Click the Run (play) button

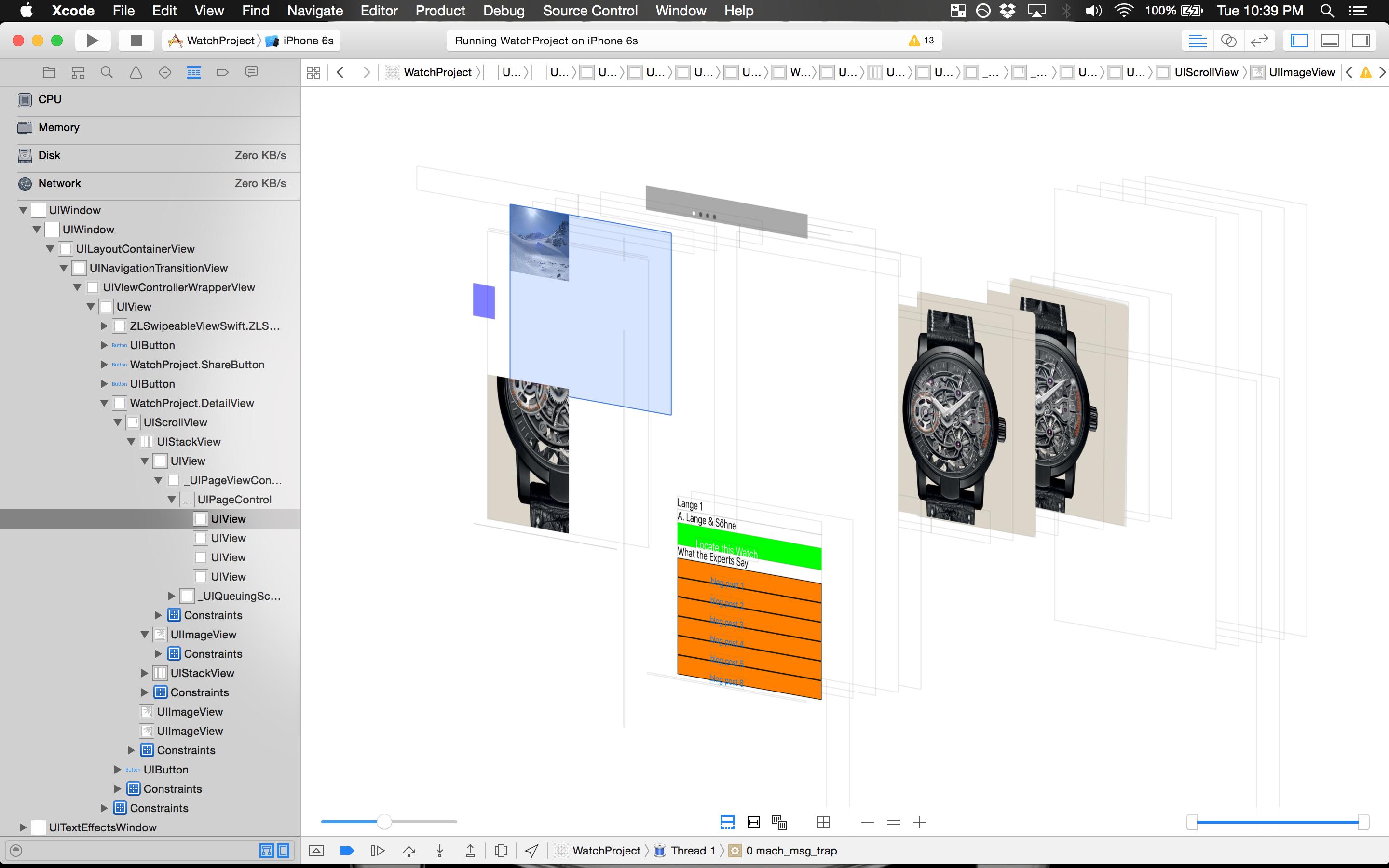point(92,40)
